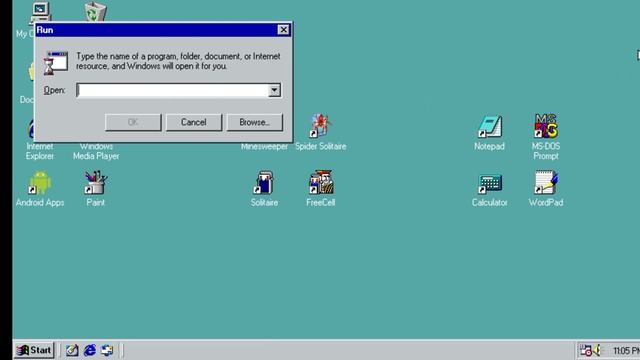Viewport: 640px width, 360px height.
Task: Launch Notepad from the desktop
Action: coord(489,126)
